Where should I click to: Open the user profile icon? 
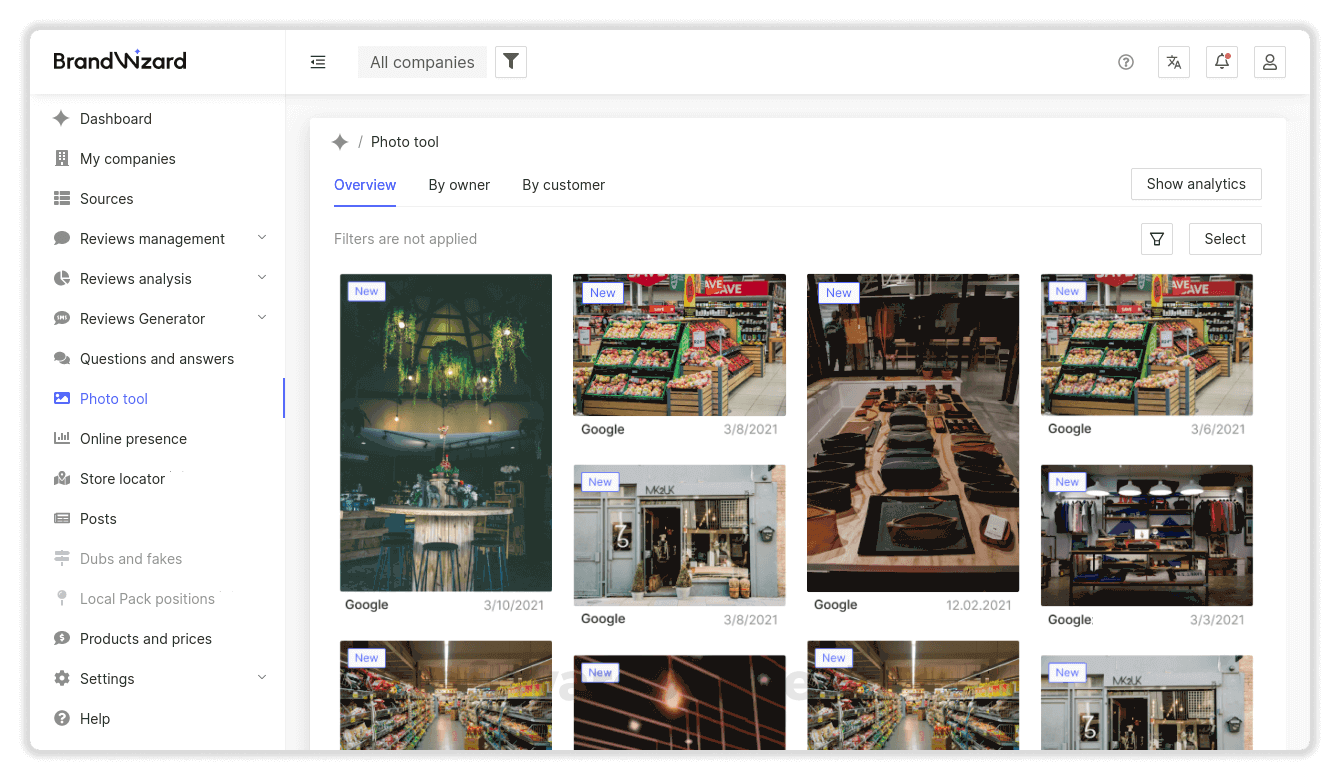point(1269,61)
